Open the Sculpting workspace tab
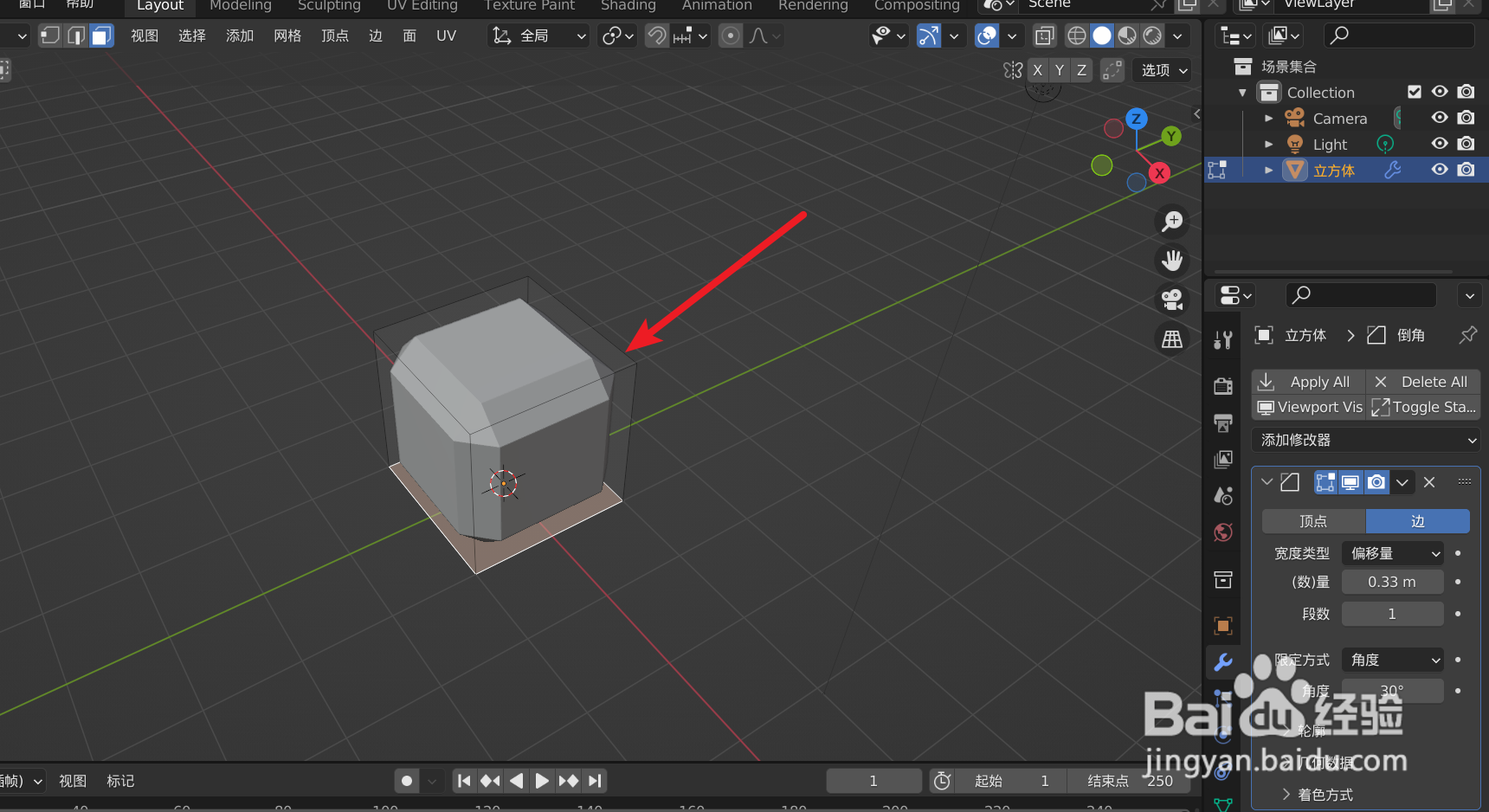The width and height of the screenshot is (1489, 812). pyautogui.click(x=329, y=6)
